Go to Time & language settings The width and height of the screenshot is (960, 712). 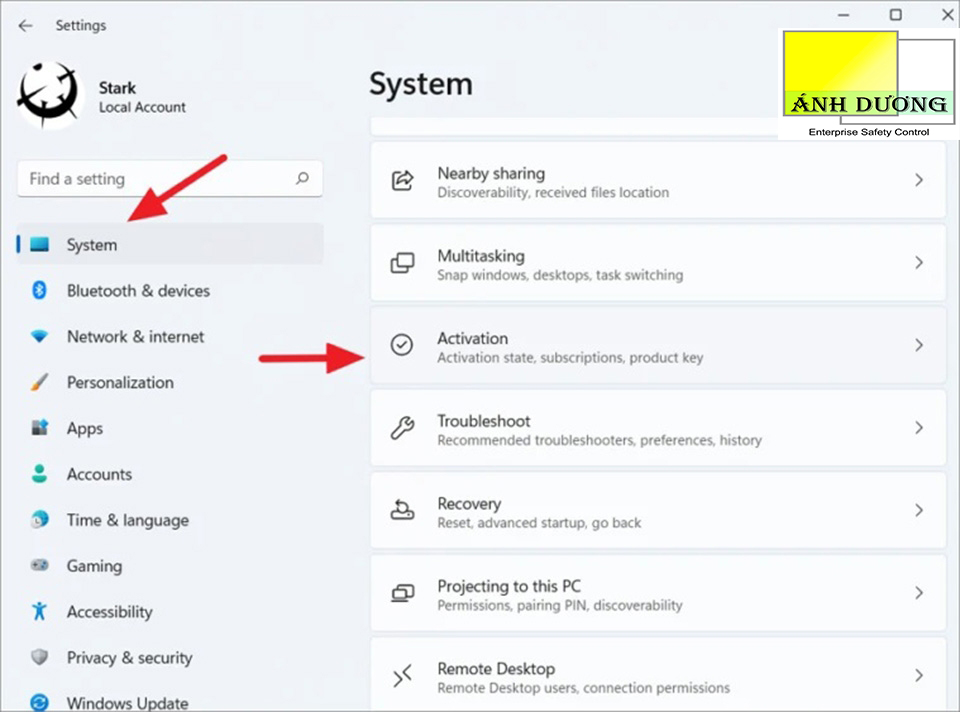(x=127, y=520)
